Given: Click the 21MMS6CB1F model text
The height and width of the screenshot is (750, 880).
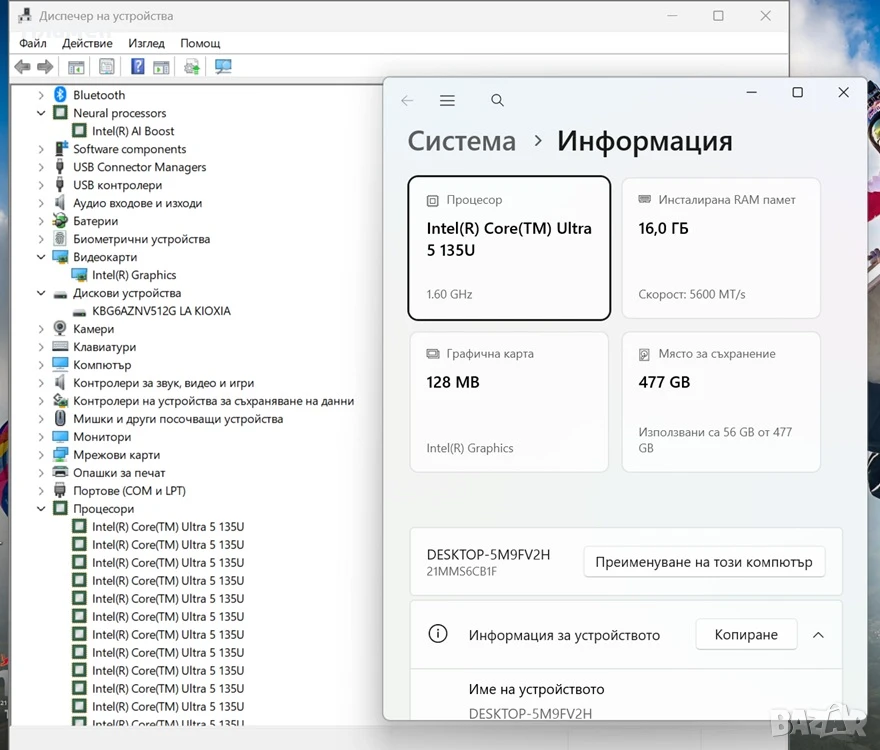Looking at the screenshot, I should click(461, 571).
